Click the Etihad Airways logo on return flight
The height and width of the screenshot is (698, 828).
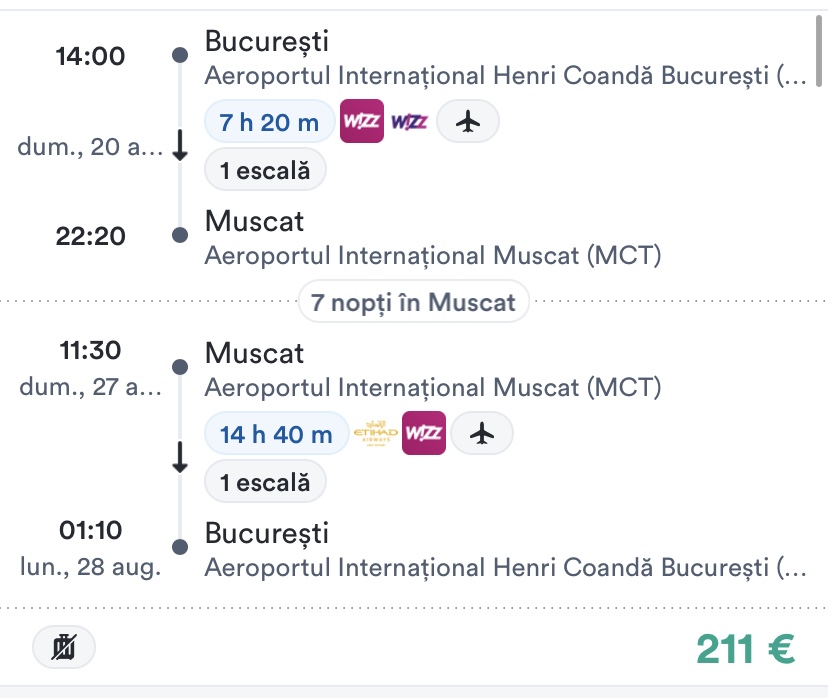pos(376,434)
